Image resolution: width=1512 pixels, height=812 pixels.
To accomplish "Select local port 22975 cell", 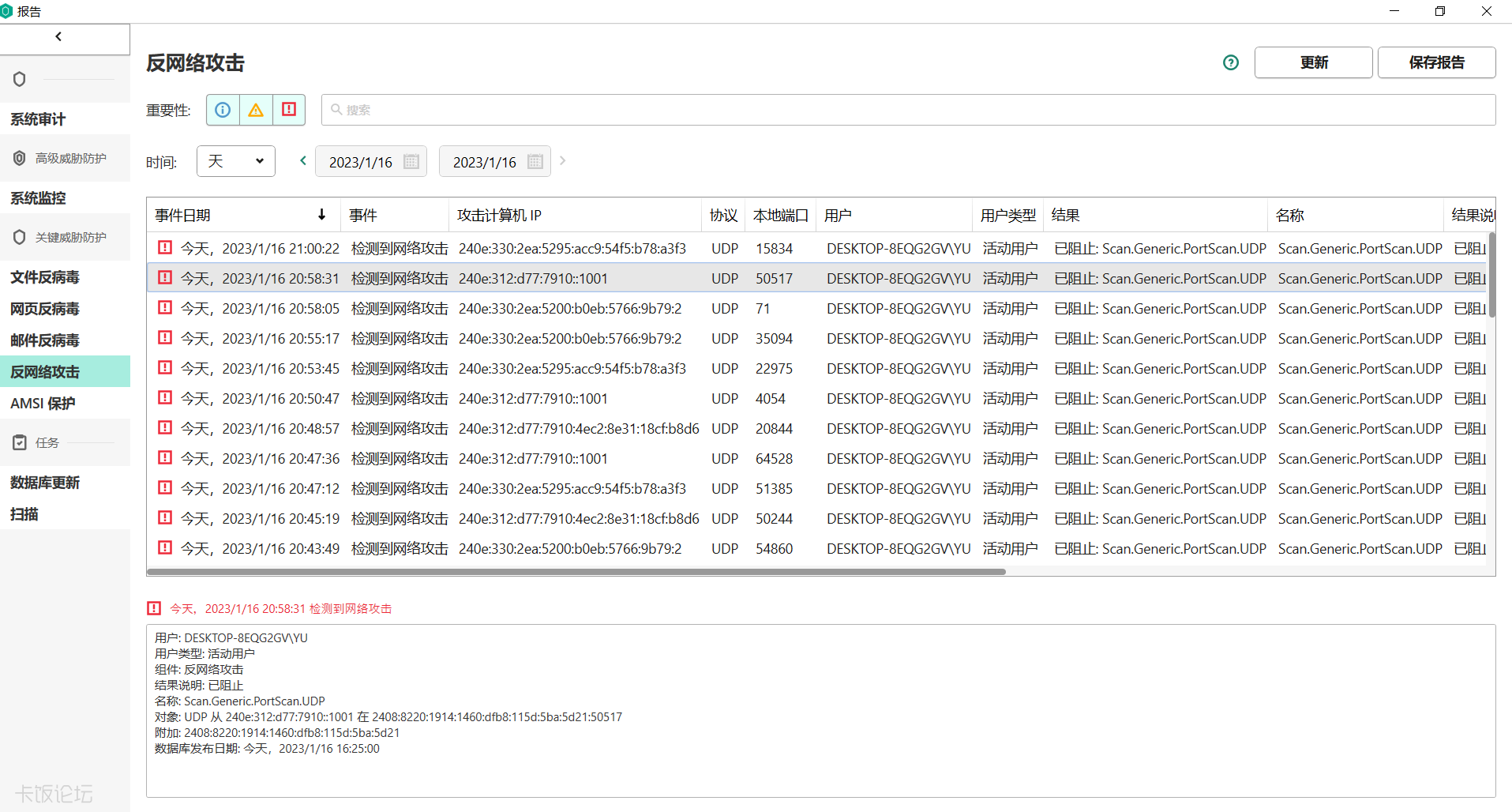I will coord(774,368).
